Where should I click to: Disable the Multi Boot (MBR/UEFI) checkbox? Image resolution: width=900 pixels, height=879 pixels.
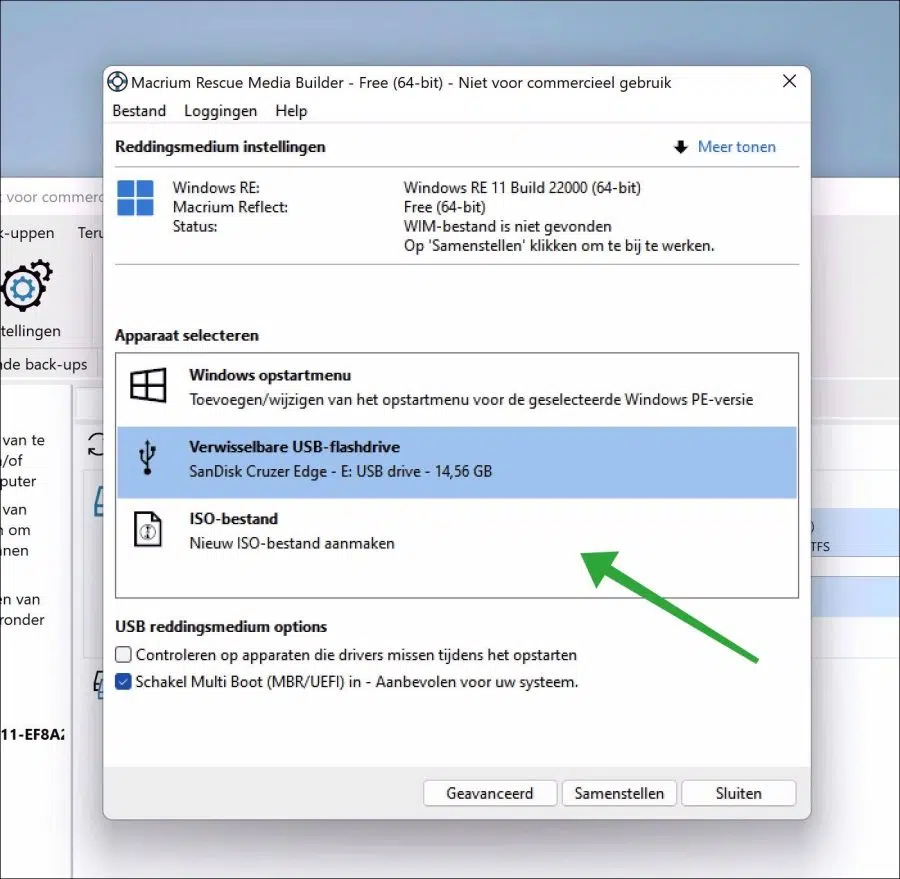pos(123,681)
